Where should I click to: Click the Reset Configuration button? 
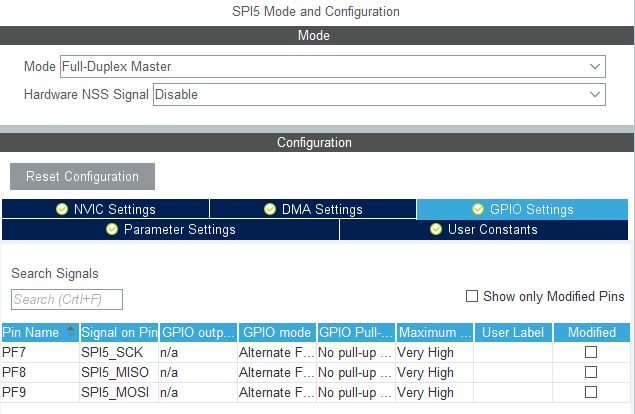click(82, 177)
